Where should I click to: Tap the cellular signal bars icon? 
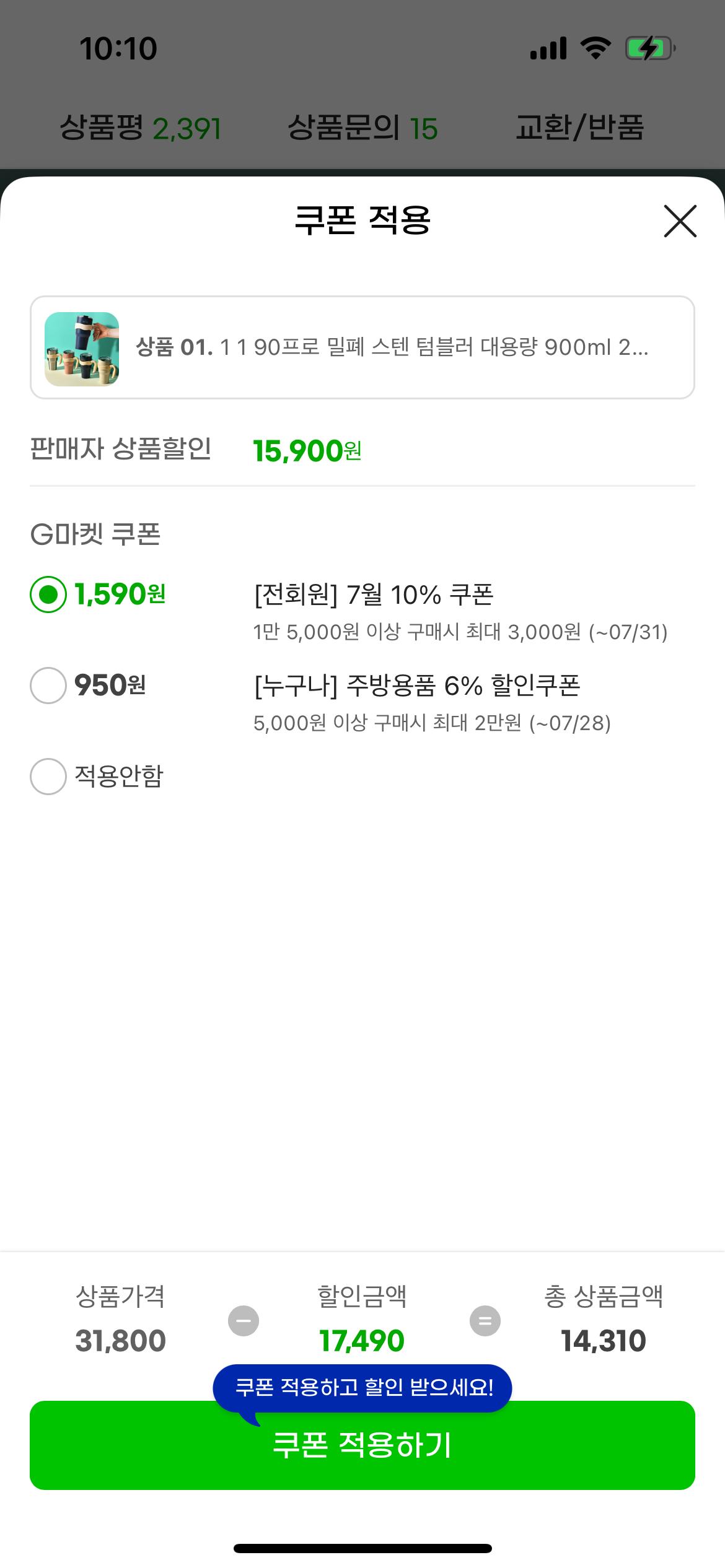click(x=548, y=48)
